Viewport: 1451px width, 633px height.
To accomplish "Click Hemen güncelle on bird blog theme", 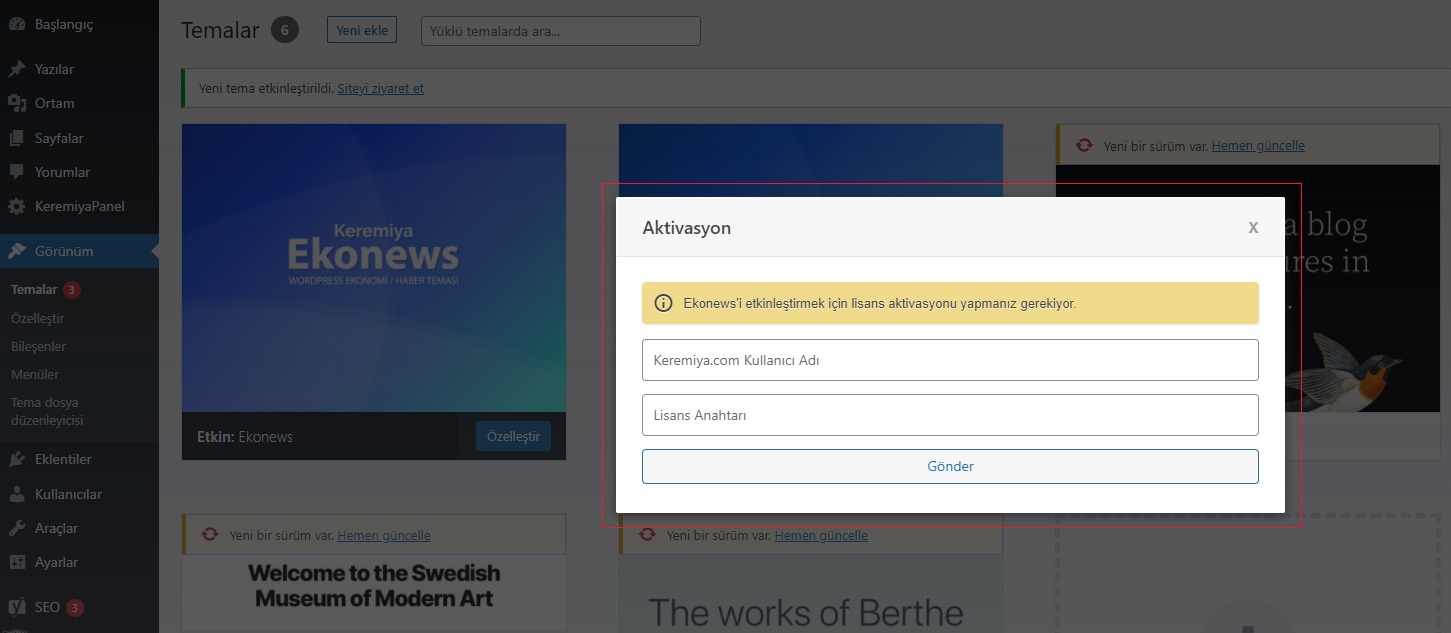I will 1258,146.
